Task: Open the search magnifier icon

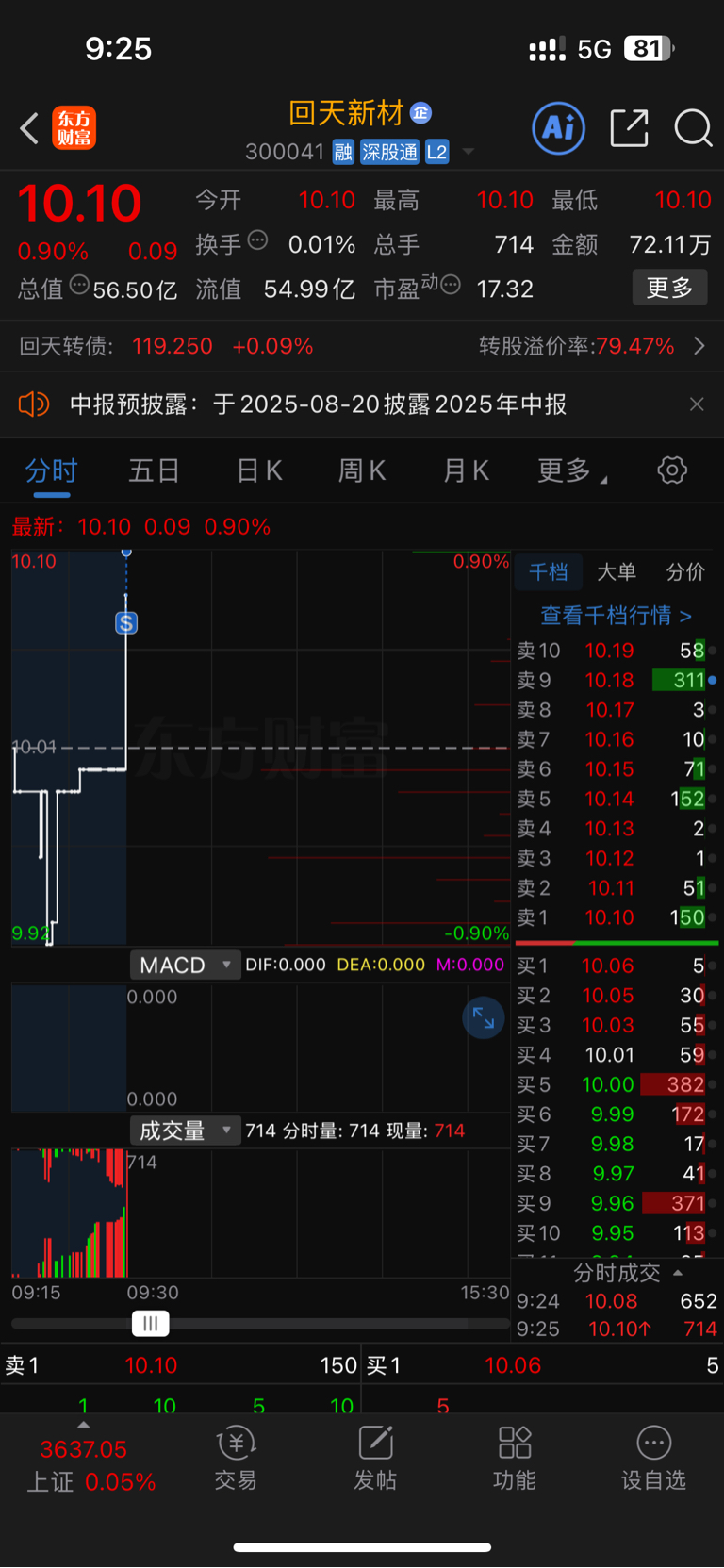Action: click(x=693, y=128)
